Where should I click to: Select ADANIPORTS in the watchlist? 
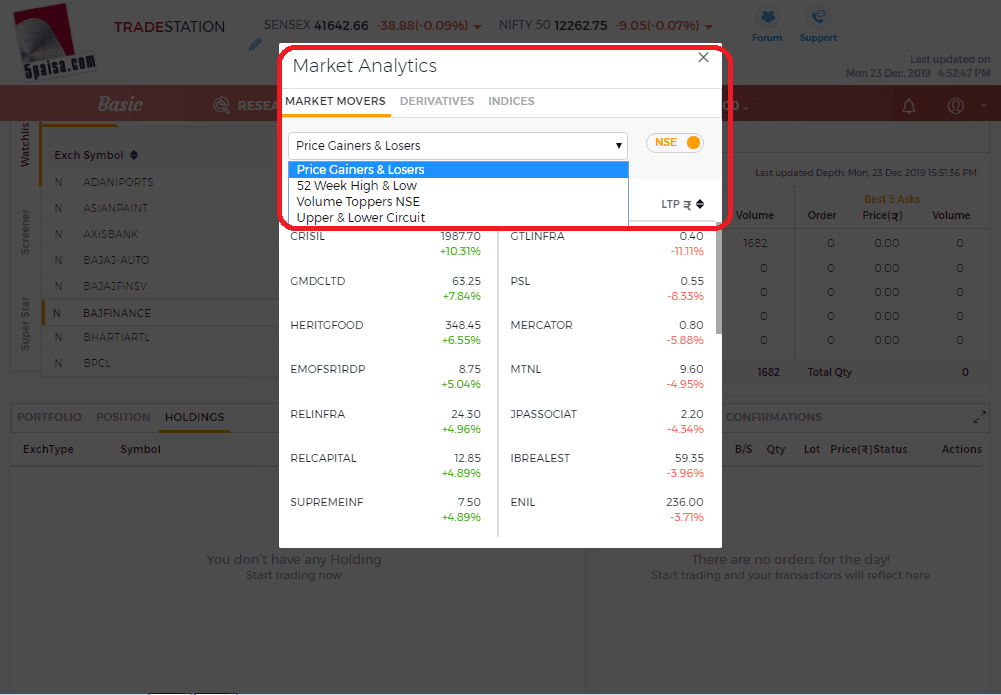(118, 182)
